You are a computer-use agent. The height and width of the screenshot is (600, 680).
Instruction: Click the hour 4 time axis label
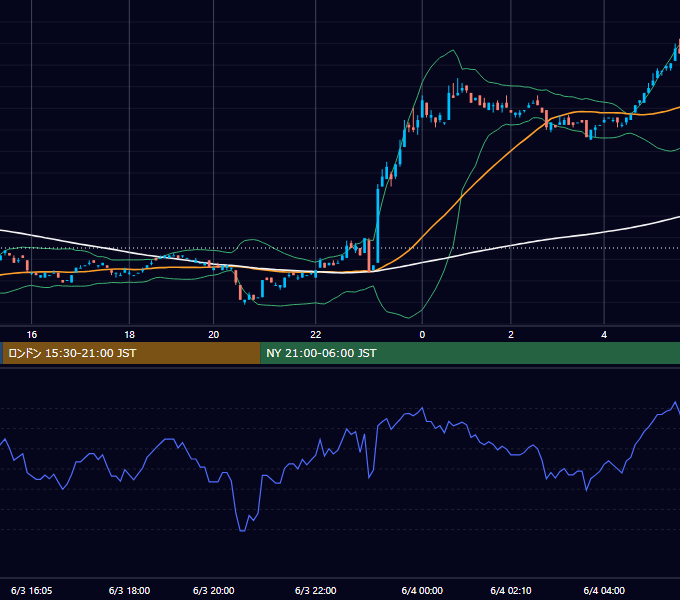pos(604,335)
